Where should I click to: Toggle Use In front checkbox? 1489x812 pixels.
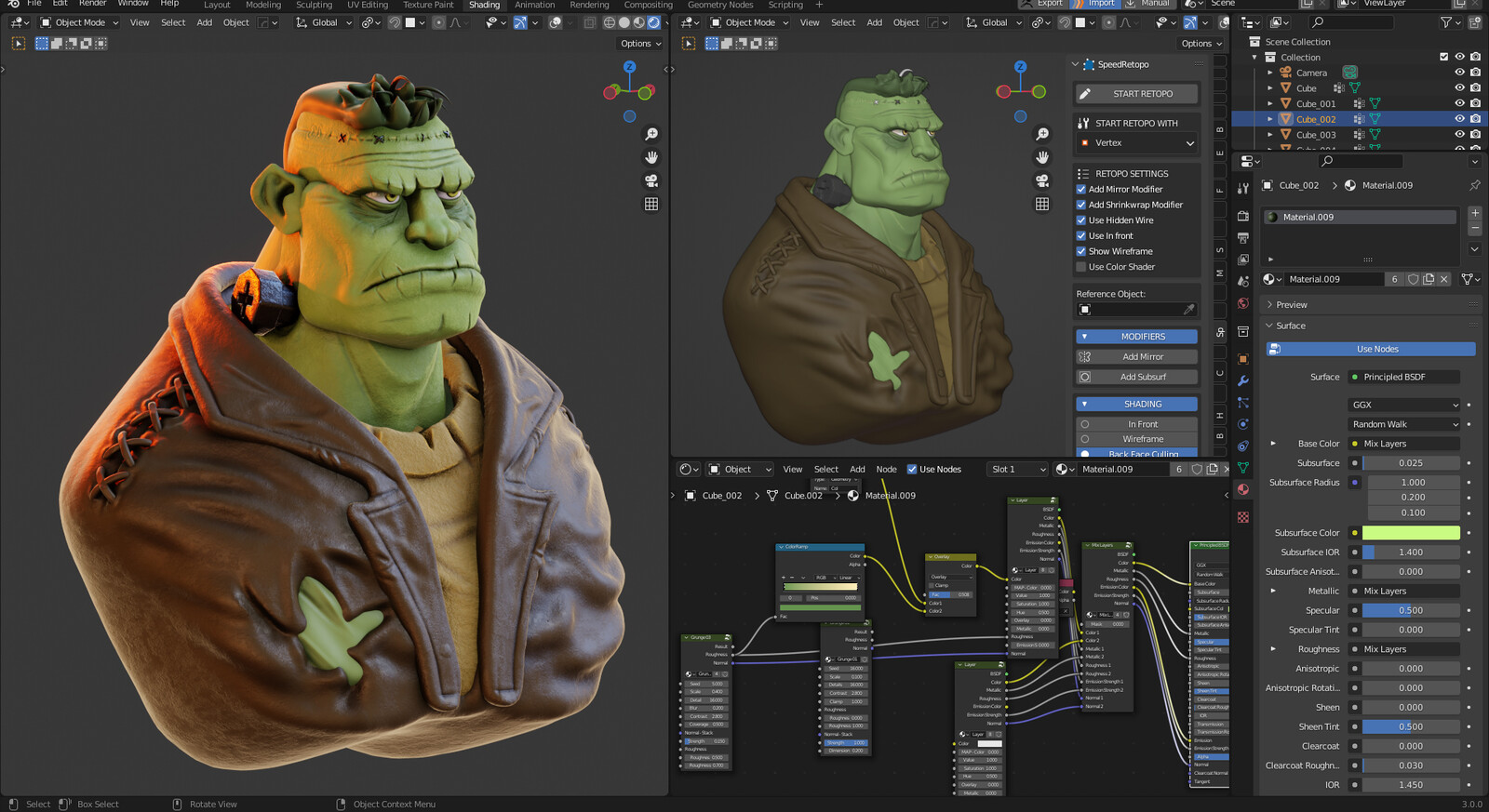click(x=1081, y=235)
